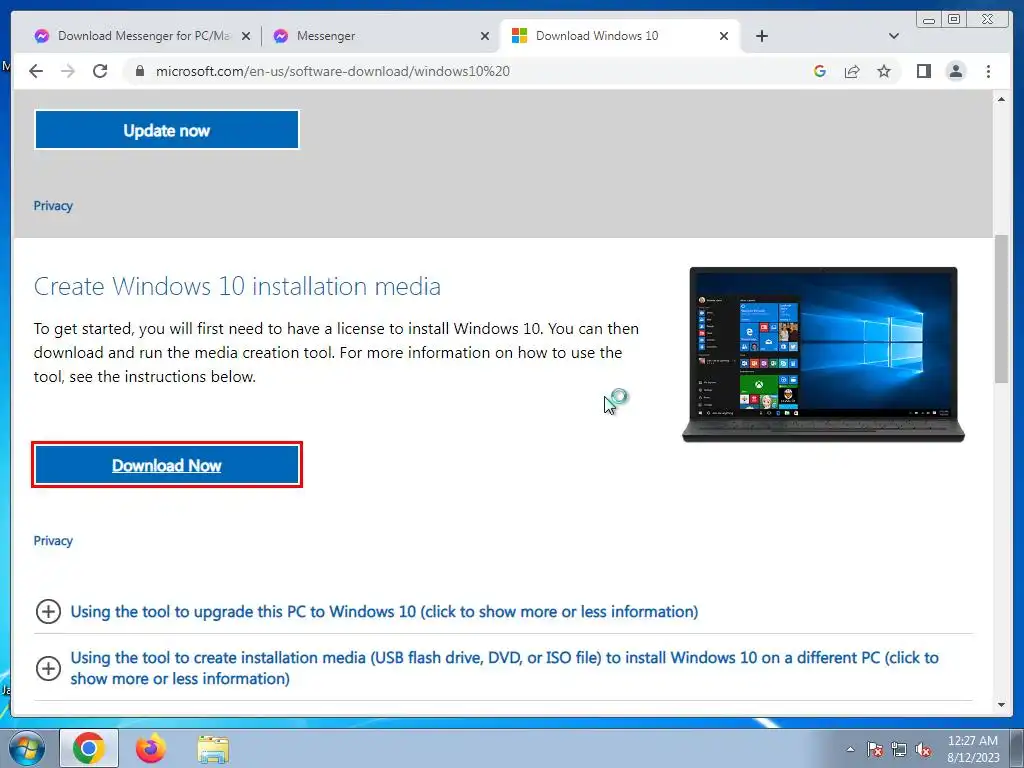Click the Action Center flag tray icon
The height and width of the screenshot is (768, 1024).
(x=875, y=749)
